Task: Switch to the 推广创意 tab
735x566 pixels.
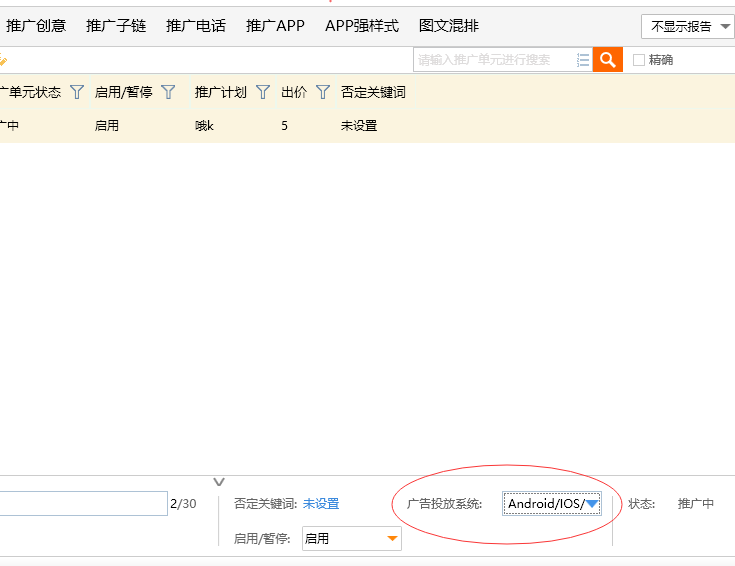Action: [36, 26]
